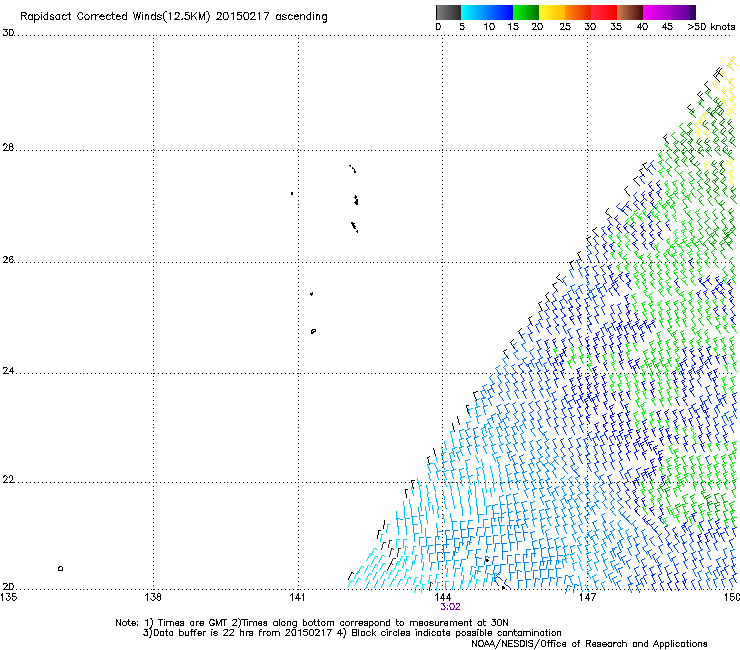Click the NOAA/NESDIS Office of Research credit
This screenshot has width=740, height=650.
pyautogui.click(x=589, y=644)
